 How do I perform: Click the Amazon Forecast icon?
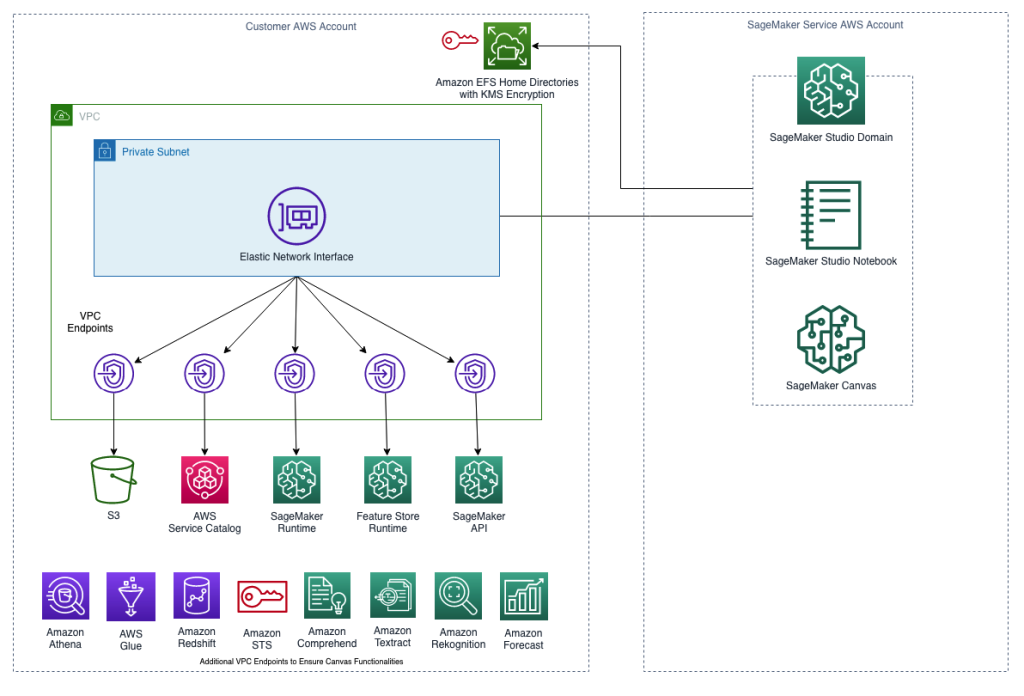(523, 595)
